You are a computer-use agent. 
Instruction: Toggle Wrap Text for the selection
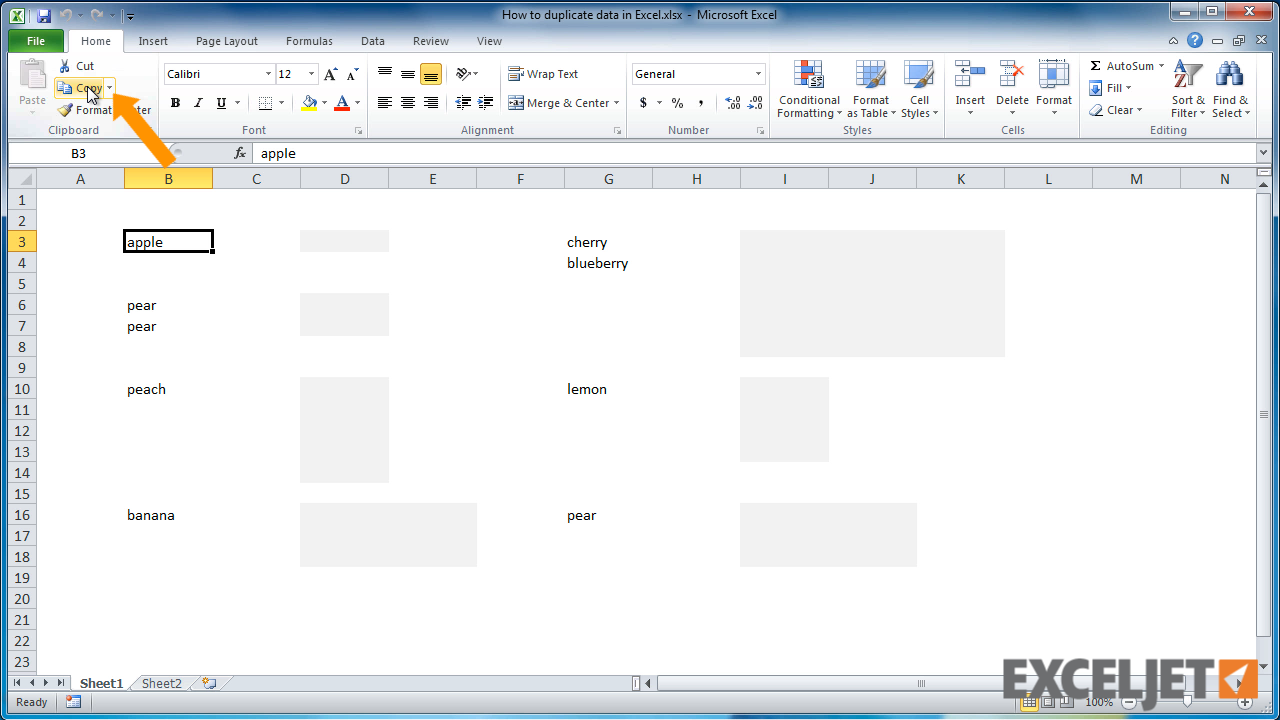543,73
